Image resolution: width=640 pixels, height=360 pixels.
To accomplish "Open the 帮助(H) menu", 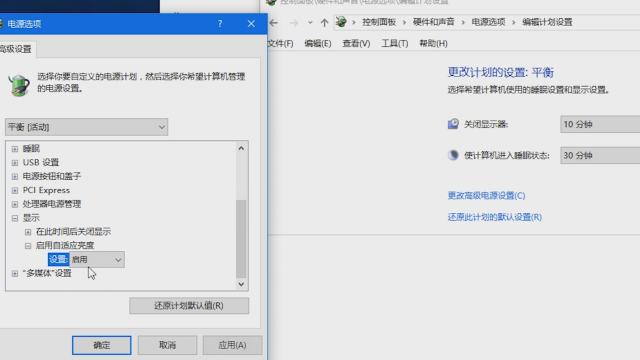I will point(433,43).
